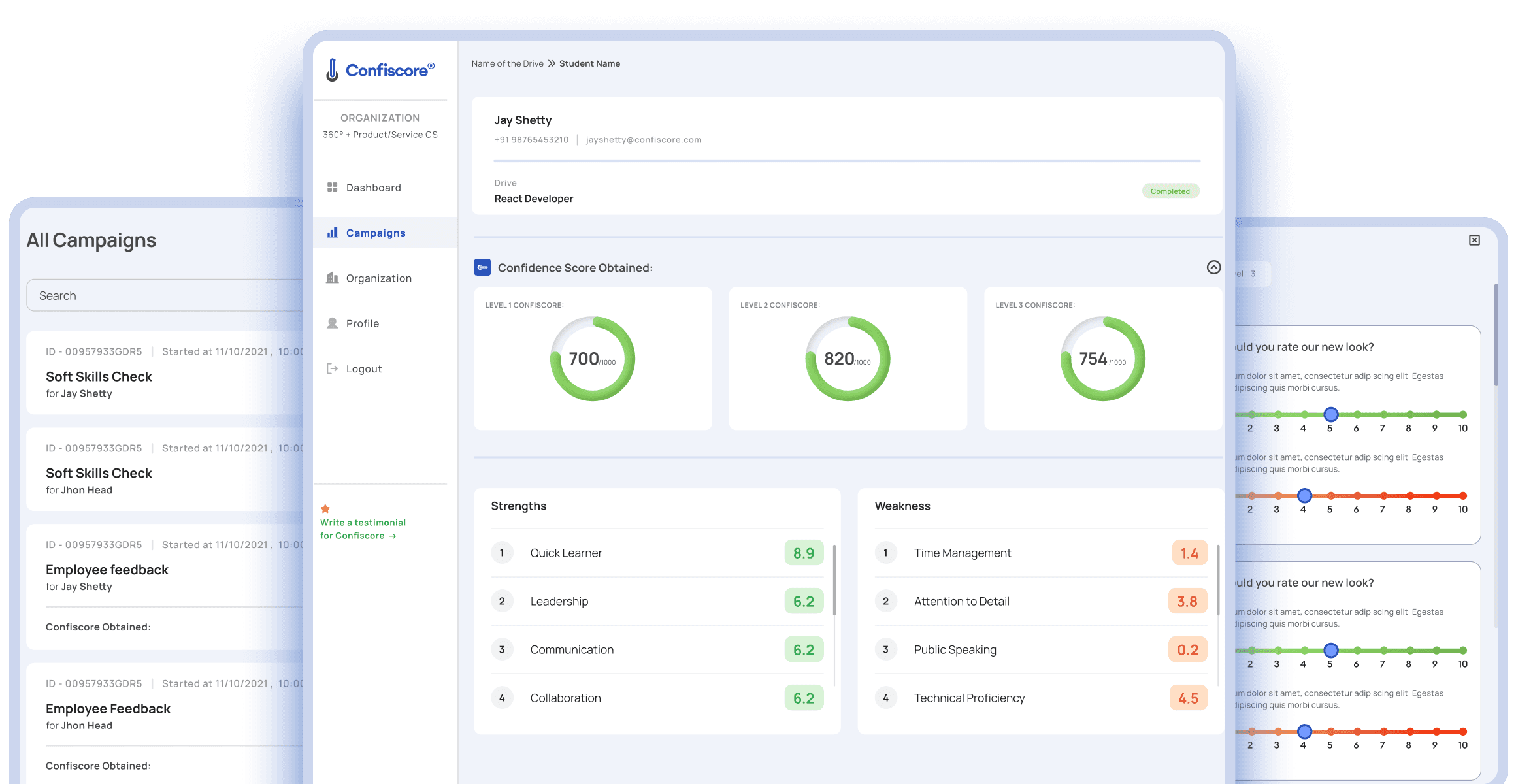Click the 6.2 score badge for Leadership
Screen dimensions: 1516x784
point(804,601)
